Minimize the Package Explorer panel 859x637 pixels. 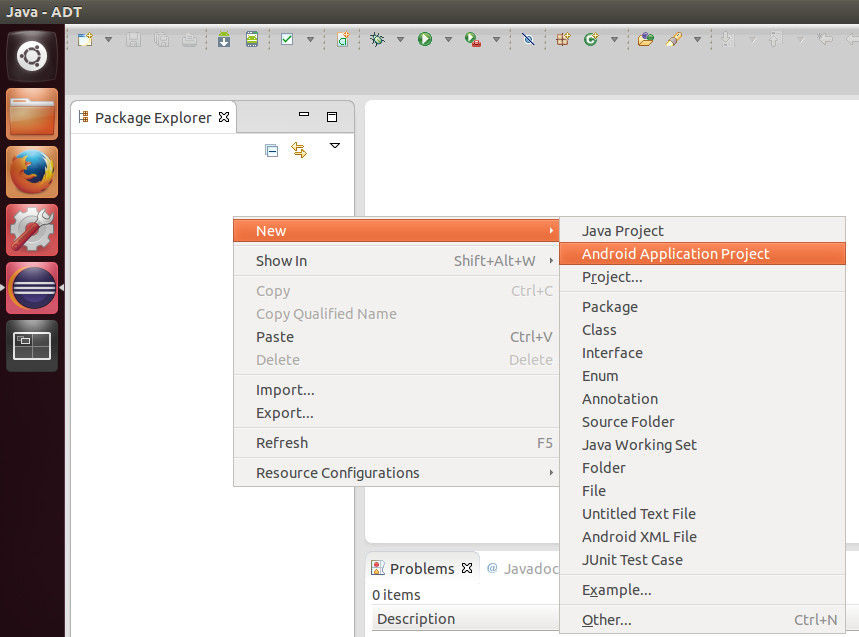click(x=304, y=114)
